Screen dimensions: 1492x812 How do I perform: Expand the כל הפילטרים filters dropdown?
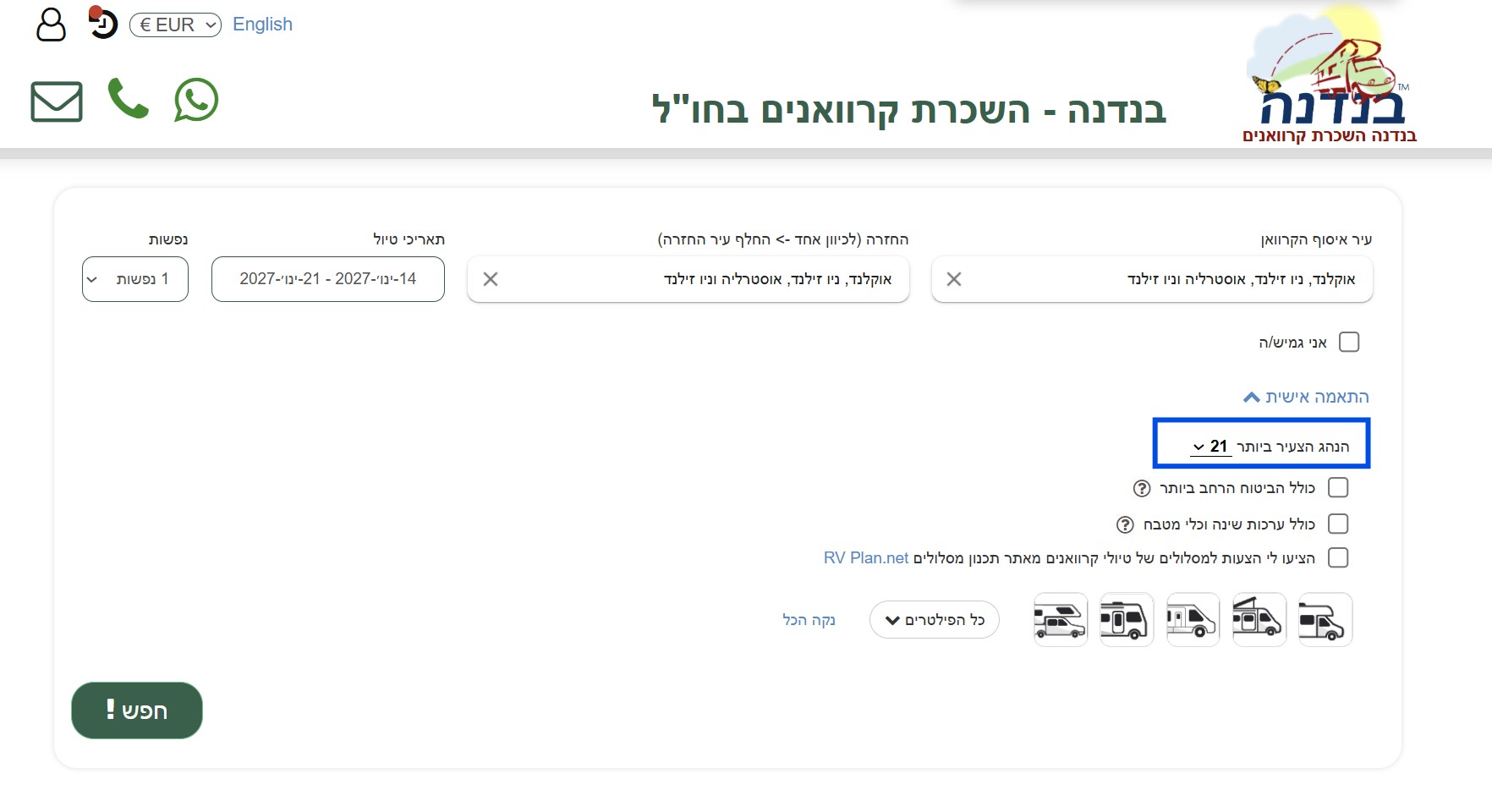click(x=934, y=619)
